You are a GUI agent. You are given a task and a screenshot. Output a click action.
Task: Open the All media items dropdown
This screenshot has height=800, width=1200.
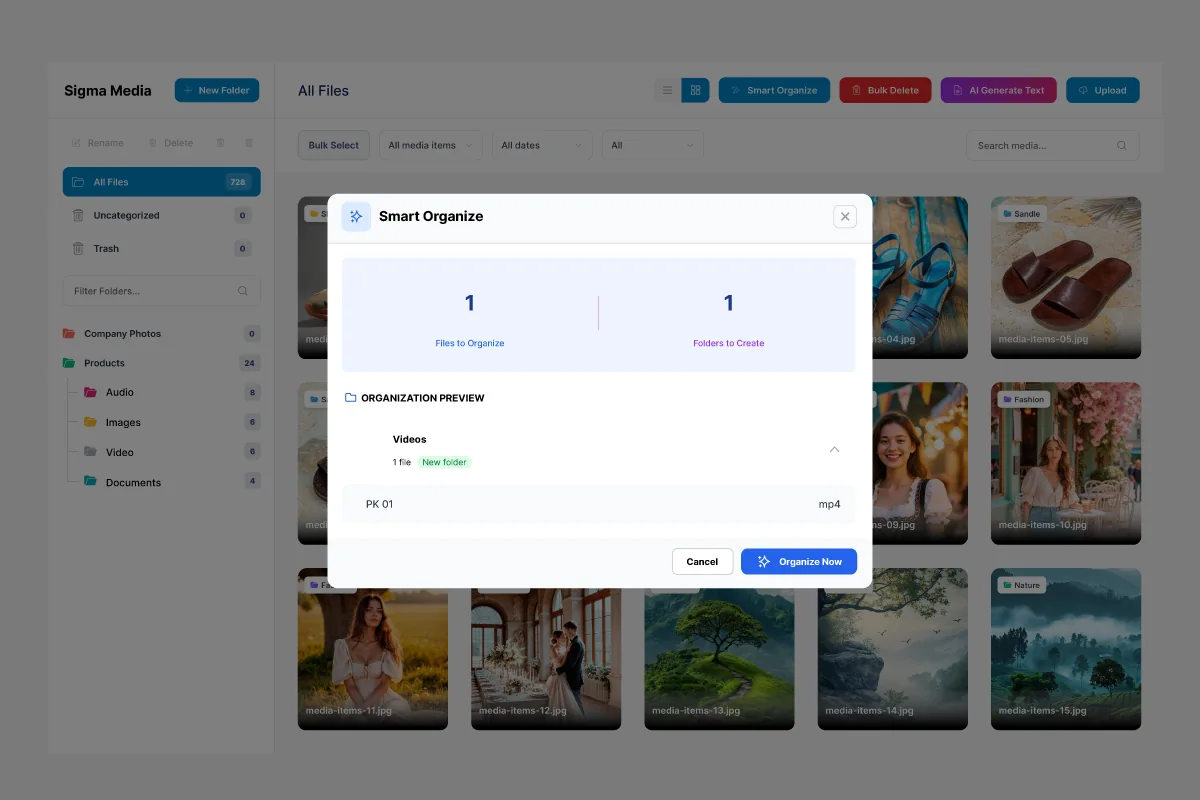pyautogui.click(x=430, y=146)
